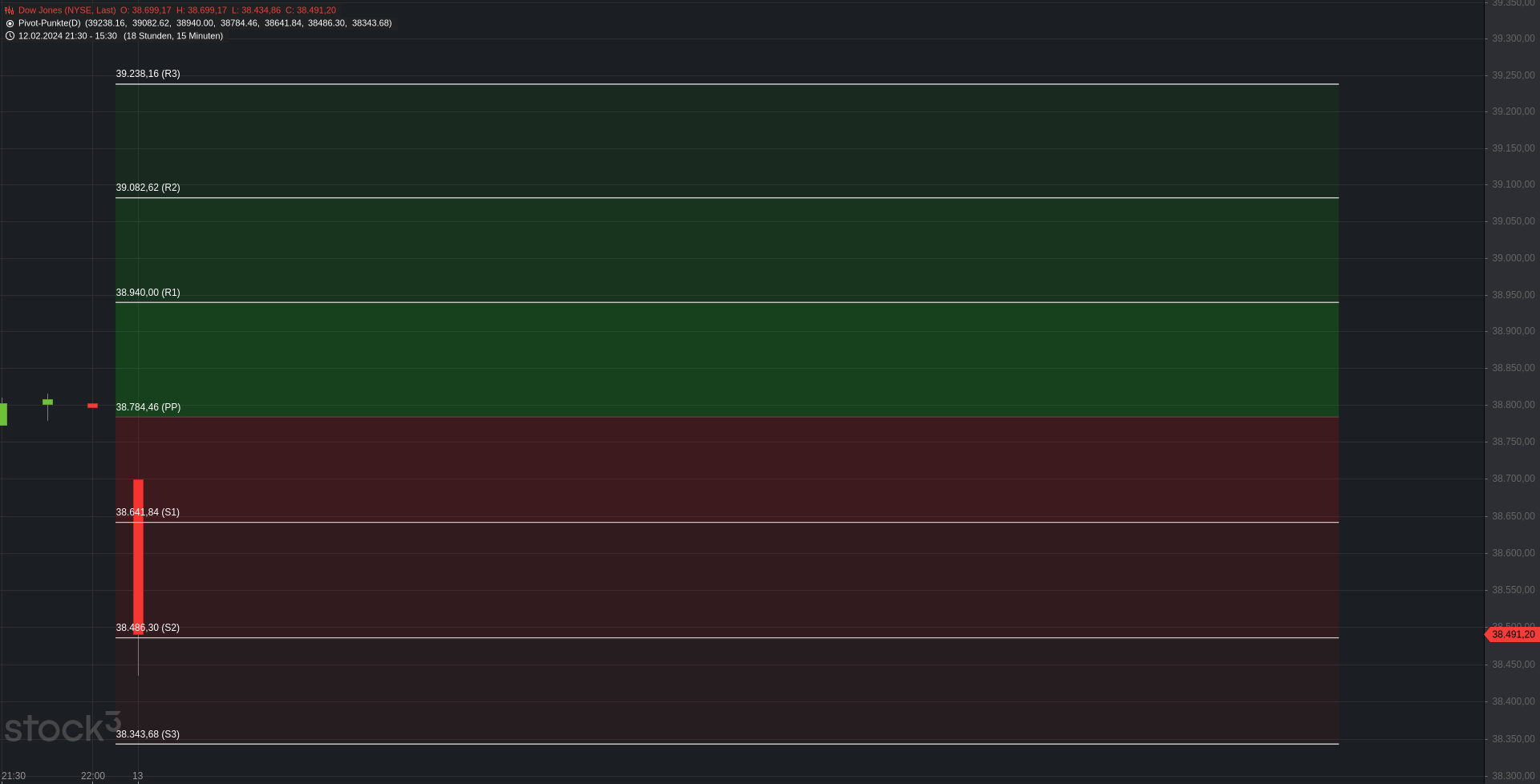Image resolution: width=1540 pixels, height=784 pixels.
Task: Click the clock icon beside the date range
Action: pos(10,36)
